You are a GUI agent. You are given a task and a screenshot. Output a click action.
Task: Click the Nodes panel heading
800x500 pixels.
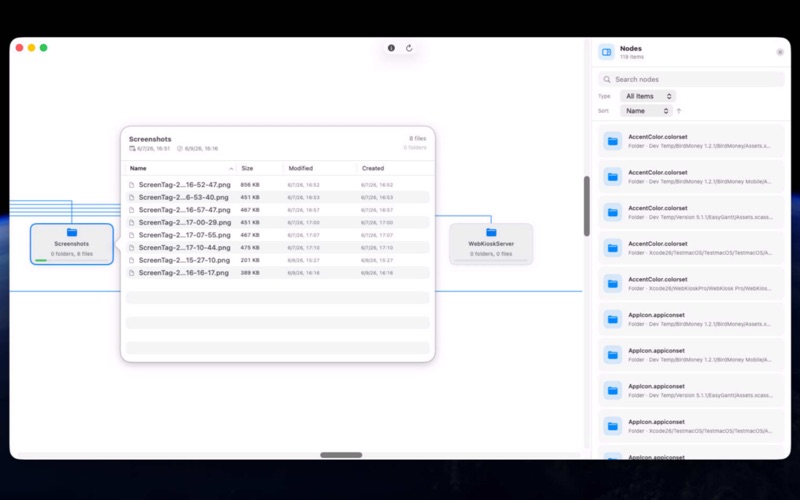(631, 48)
